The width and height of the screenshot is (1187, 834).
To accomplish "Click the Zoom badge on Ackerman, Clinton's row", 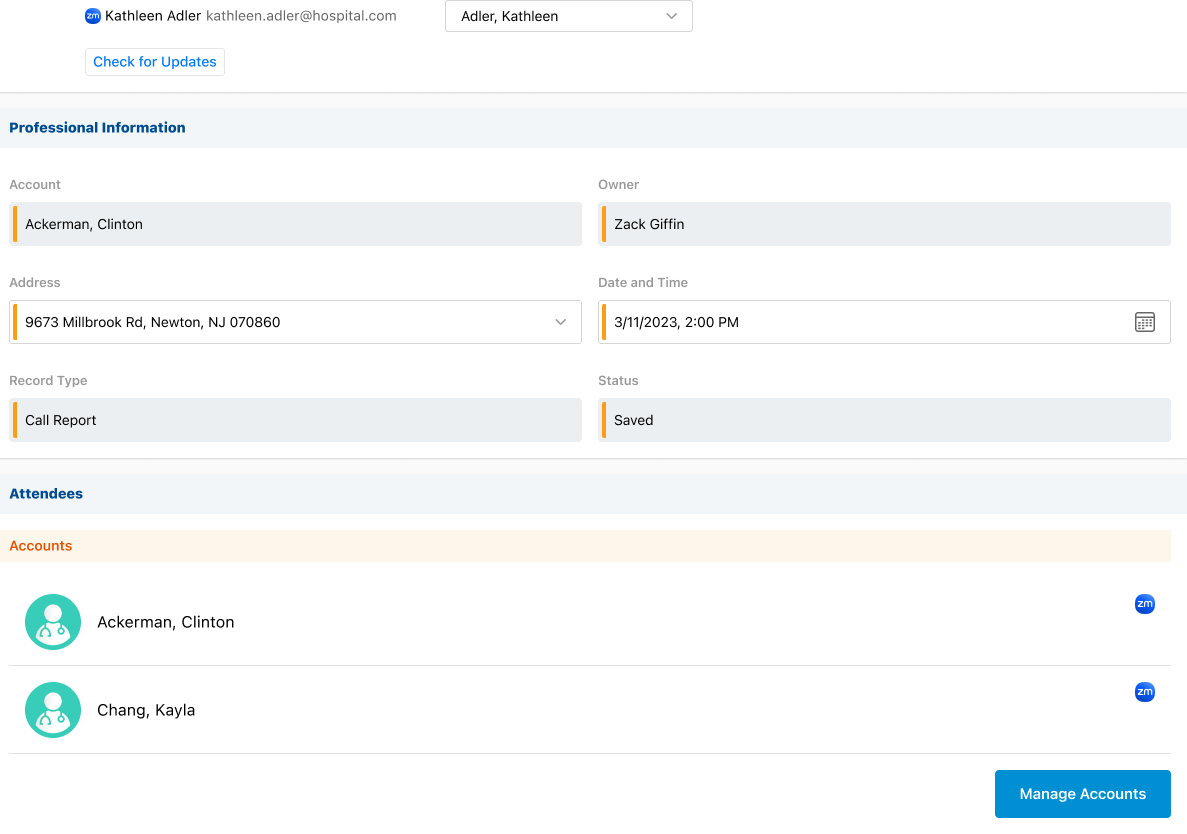I will tap(1144, 604).
